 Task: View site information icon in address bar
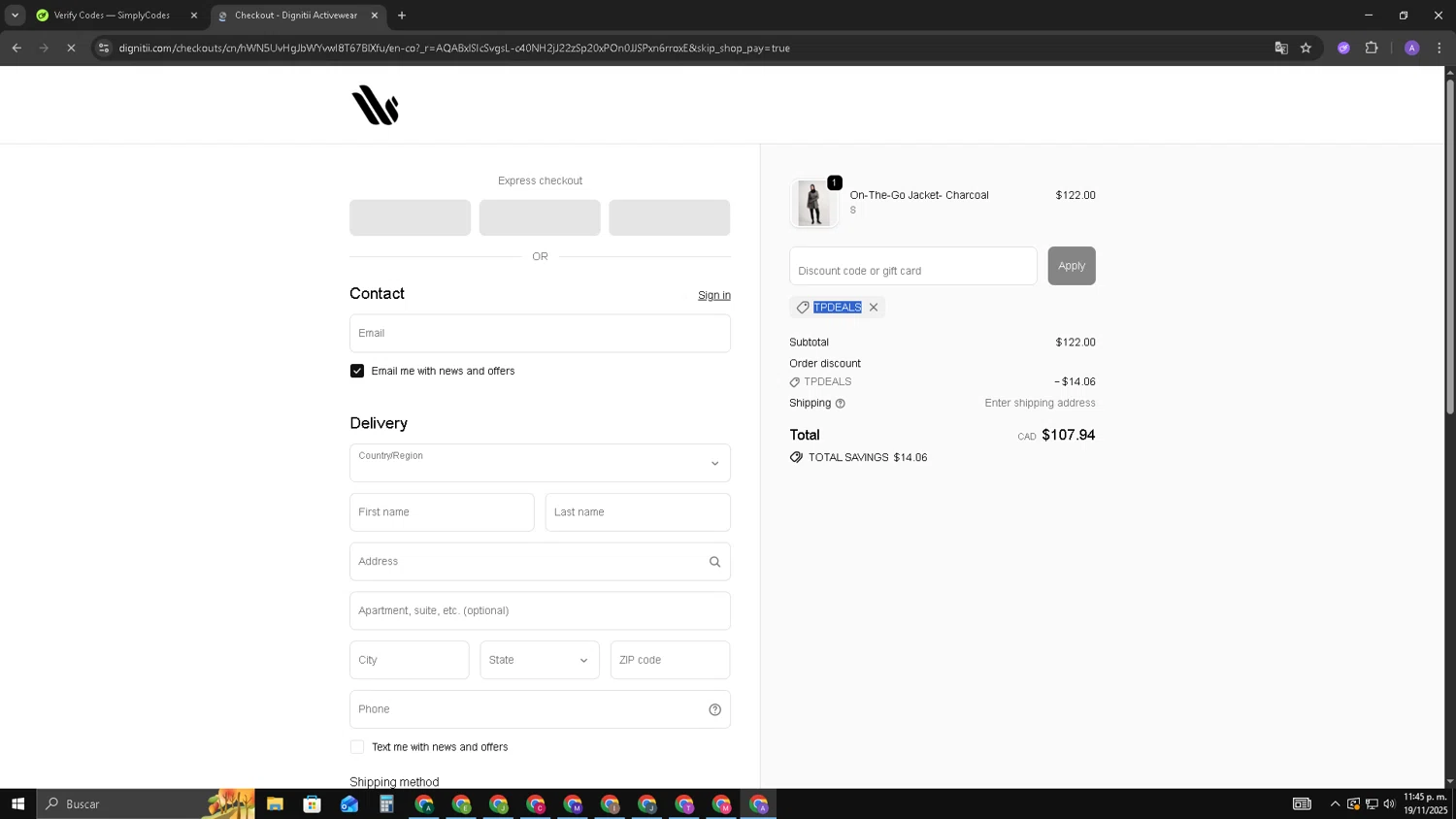coord(104,48)
